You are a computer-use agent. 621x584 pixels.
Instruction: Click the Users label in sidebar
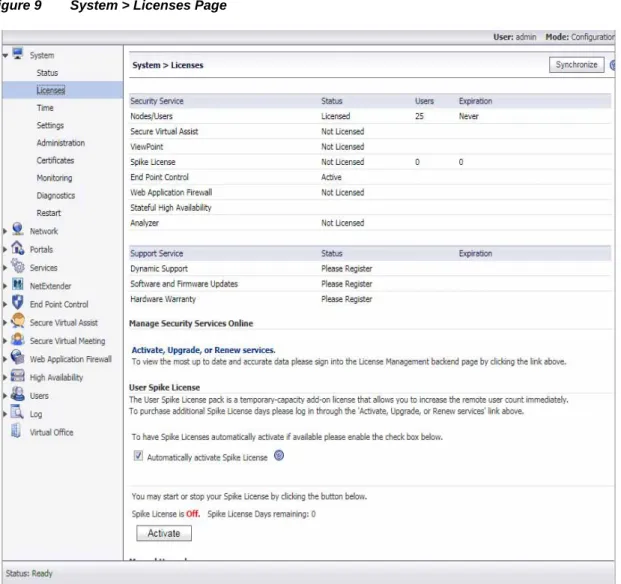tap(39, 396)
